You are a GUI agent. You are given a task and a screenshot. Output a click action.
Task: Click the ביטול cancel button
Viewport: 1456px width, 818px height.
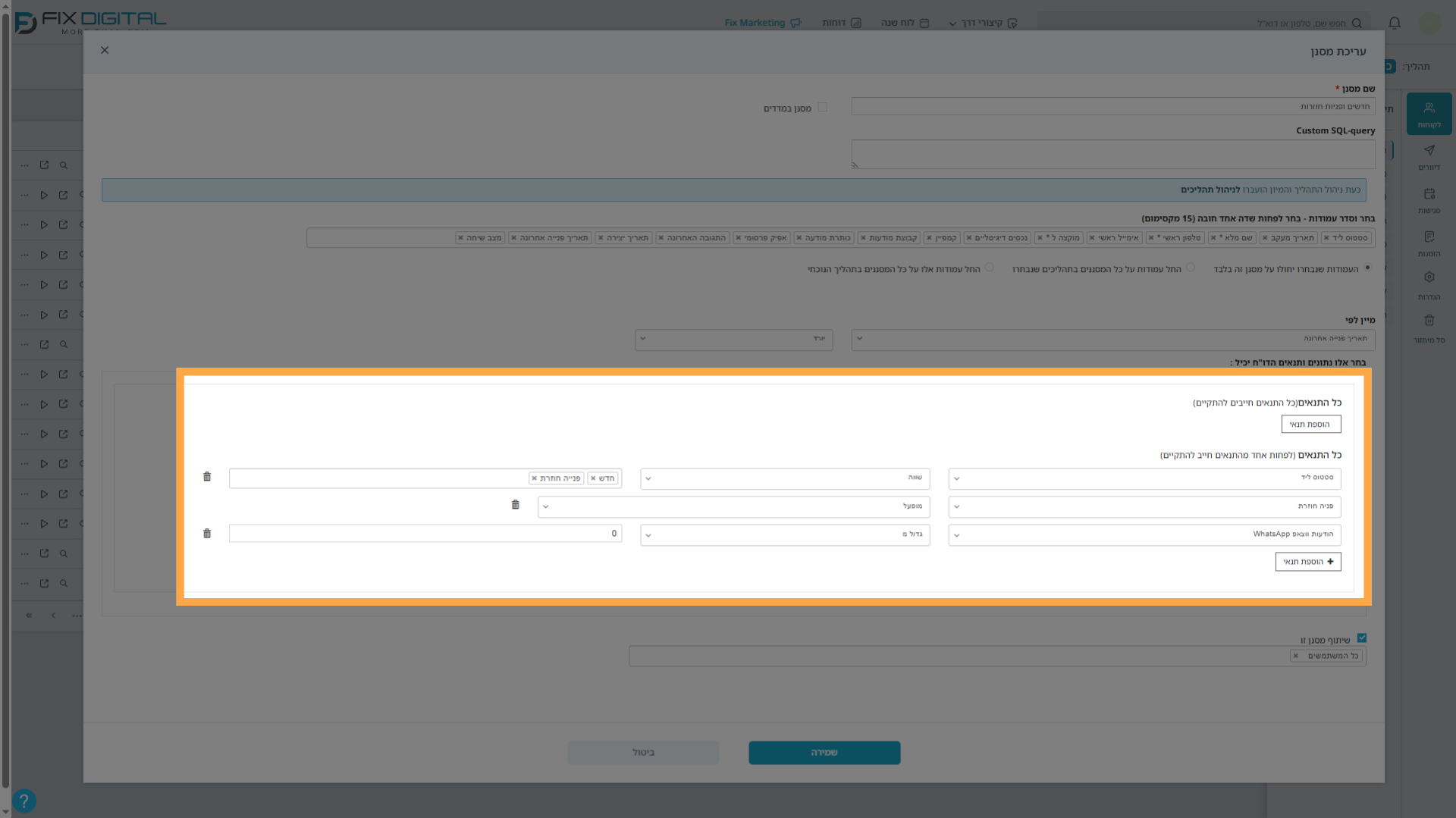643,753
